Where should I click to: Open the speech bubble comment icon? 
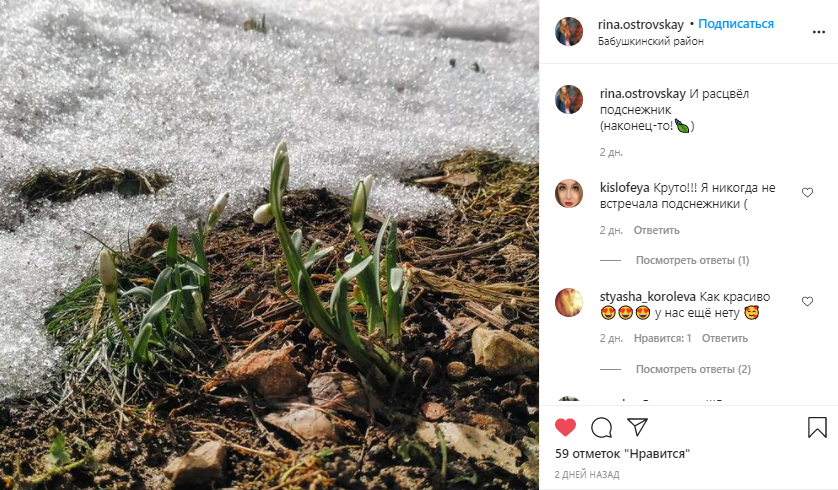(601, 427)
